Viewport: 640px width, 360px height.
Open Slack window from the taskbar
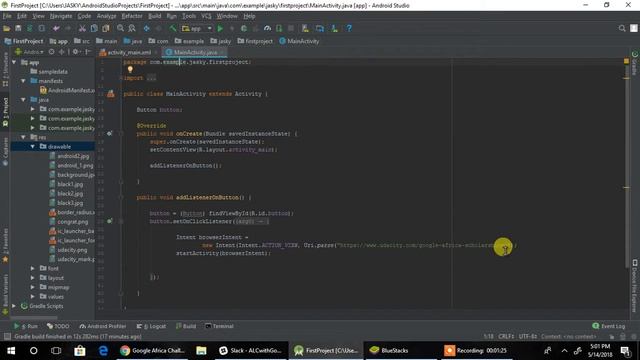coord(250,351)
